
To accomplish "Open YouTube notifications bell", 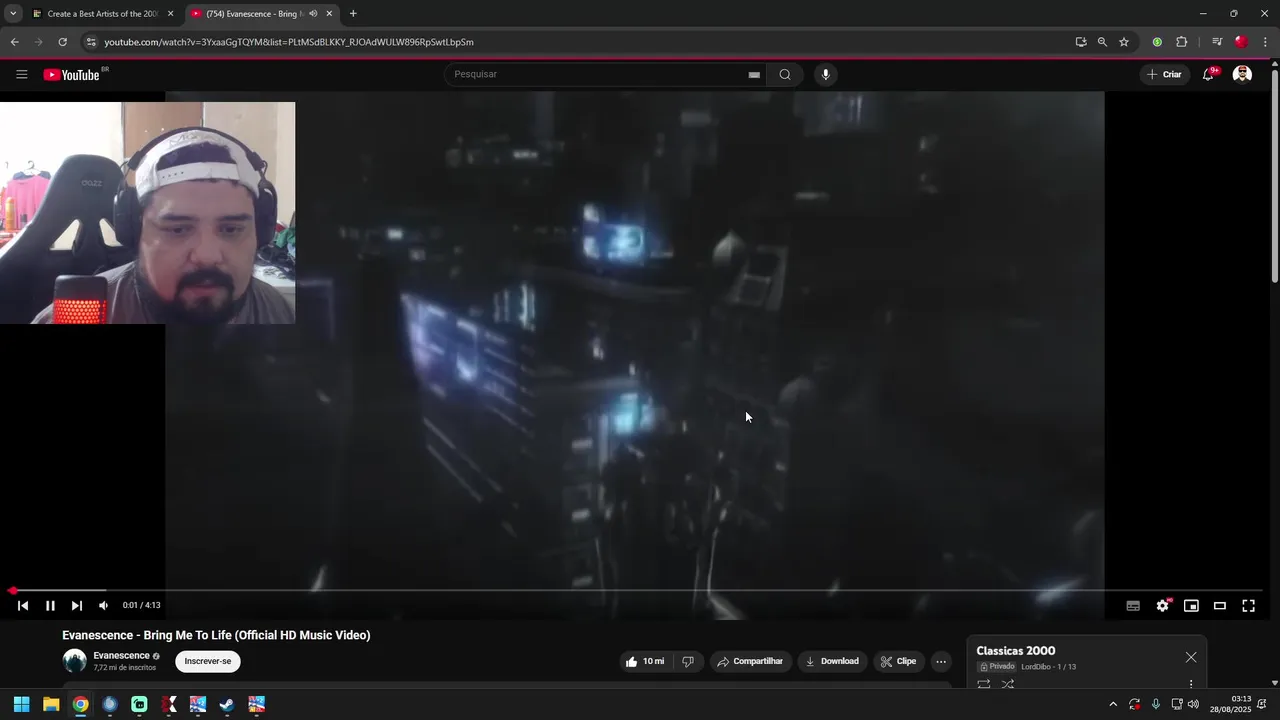I will click(x=1208, y=74).
